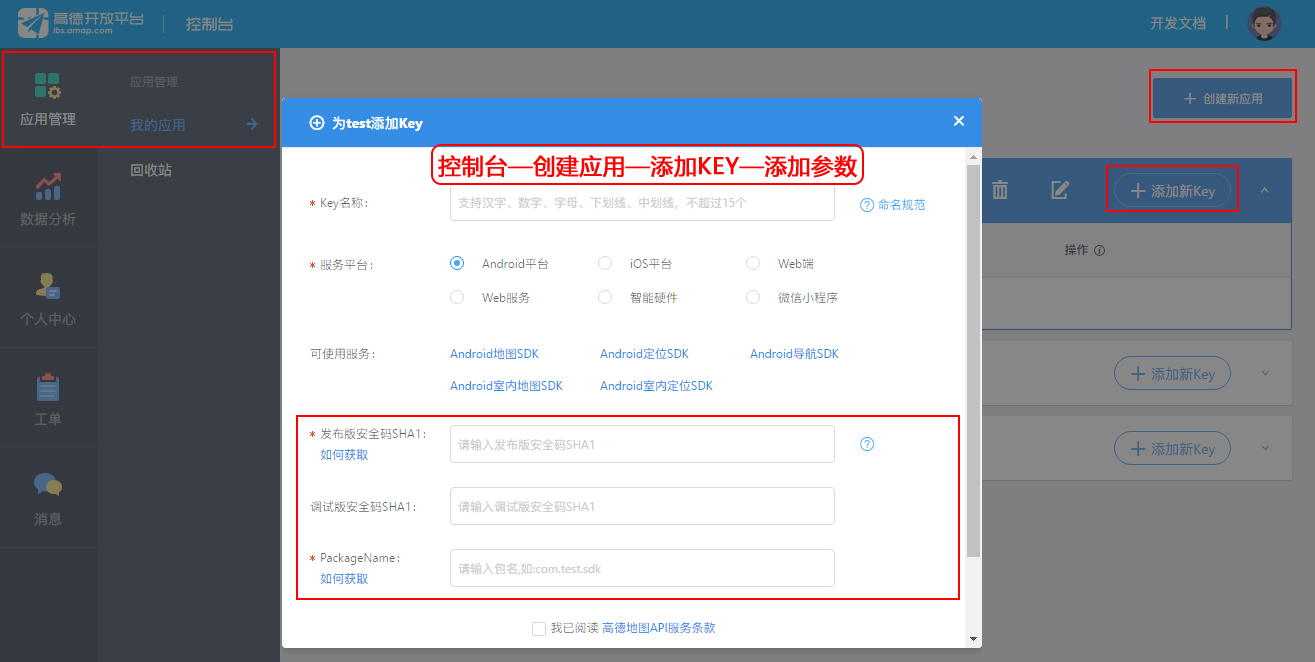Click the trash delete icon for app
1315x662 pixels.
tap(999, 190)
